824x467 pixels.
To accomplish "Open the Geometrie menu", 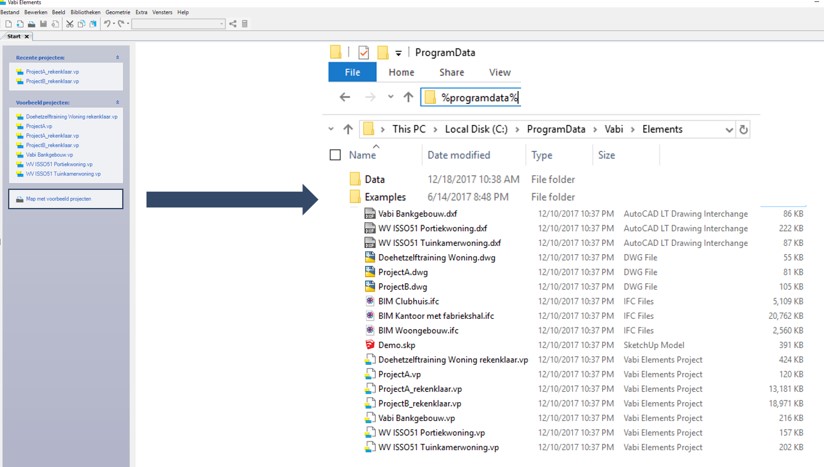I will pos(117,12).
